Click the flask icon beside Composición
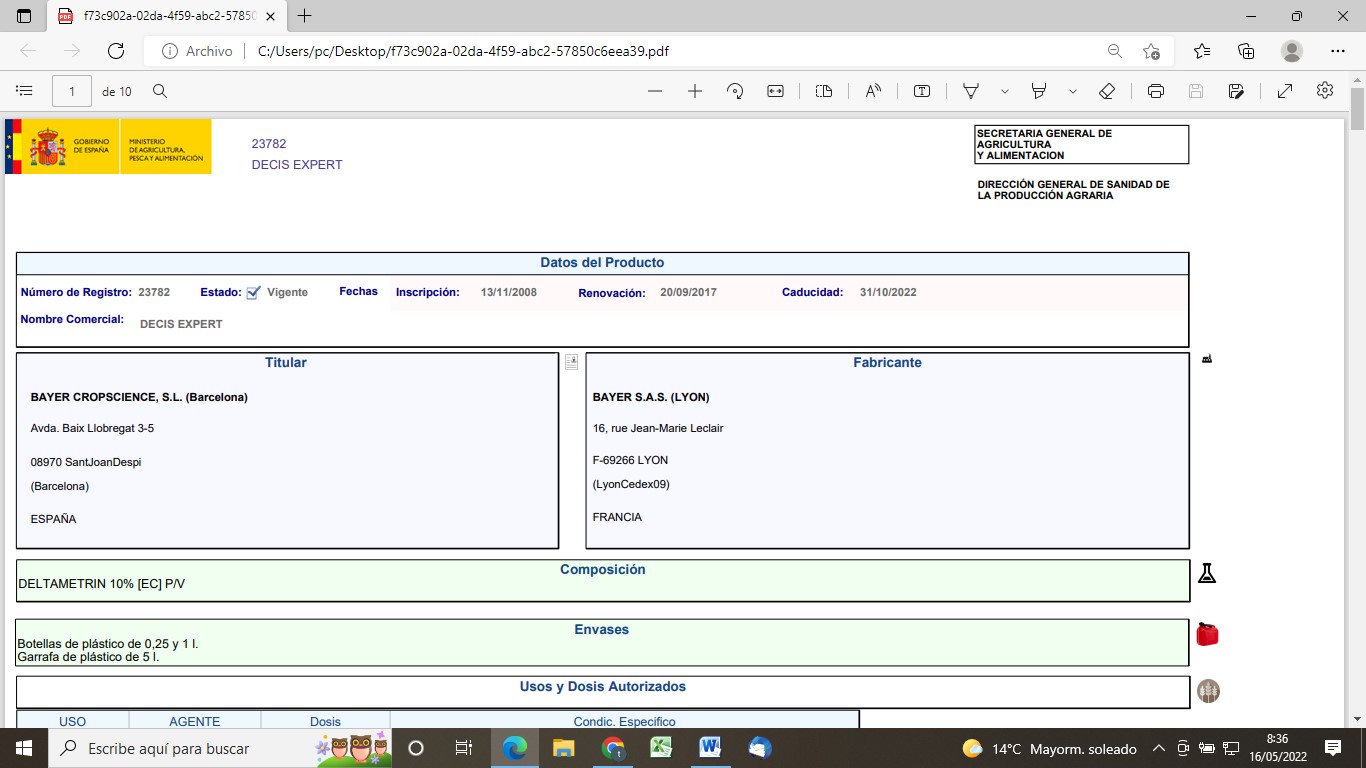1366x768 pixels. [1207, 573]
